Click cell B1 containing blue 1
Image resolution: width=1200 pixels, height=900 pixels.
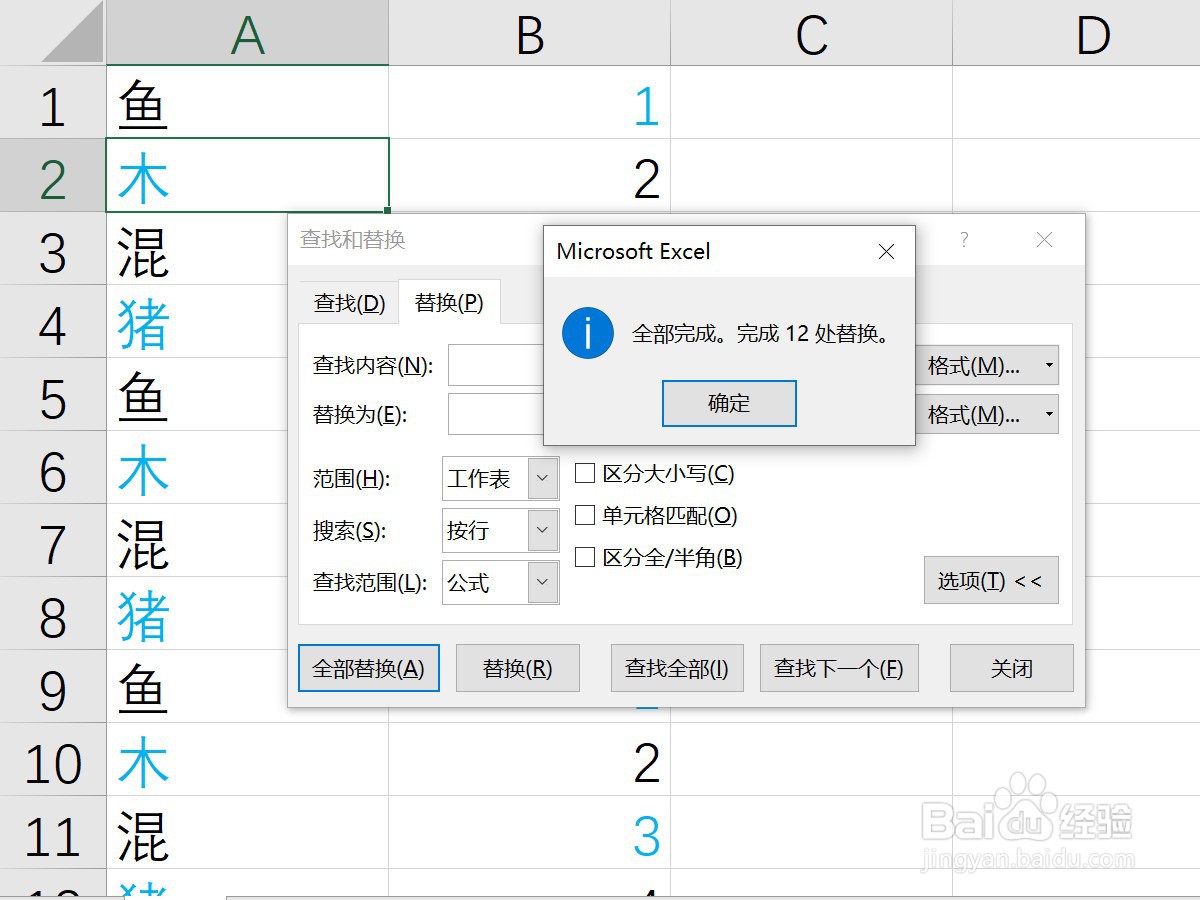coord(529,103)
